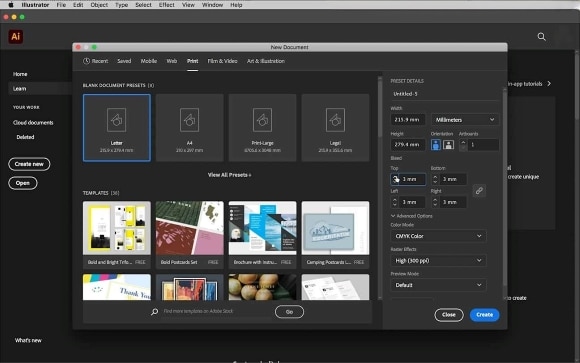Click the Open button on Home screen

coord(23,183)
